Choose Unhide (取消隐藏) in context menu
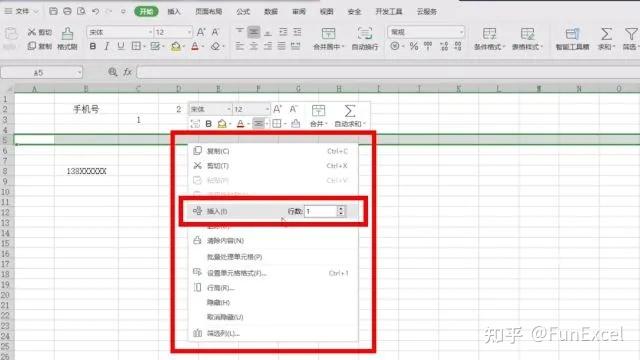The width and height of the screenshot is (640, 360). [273, 317]
